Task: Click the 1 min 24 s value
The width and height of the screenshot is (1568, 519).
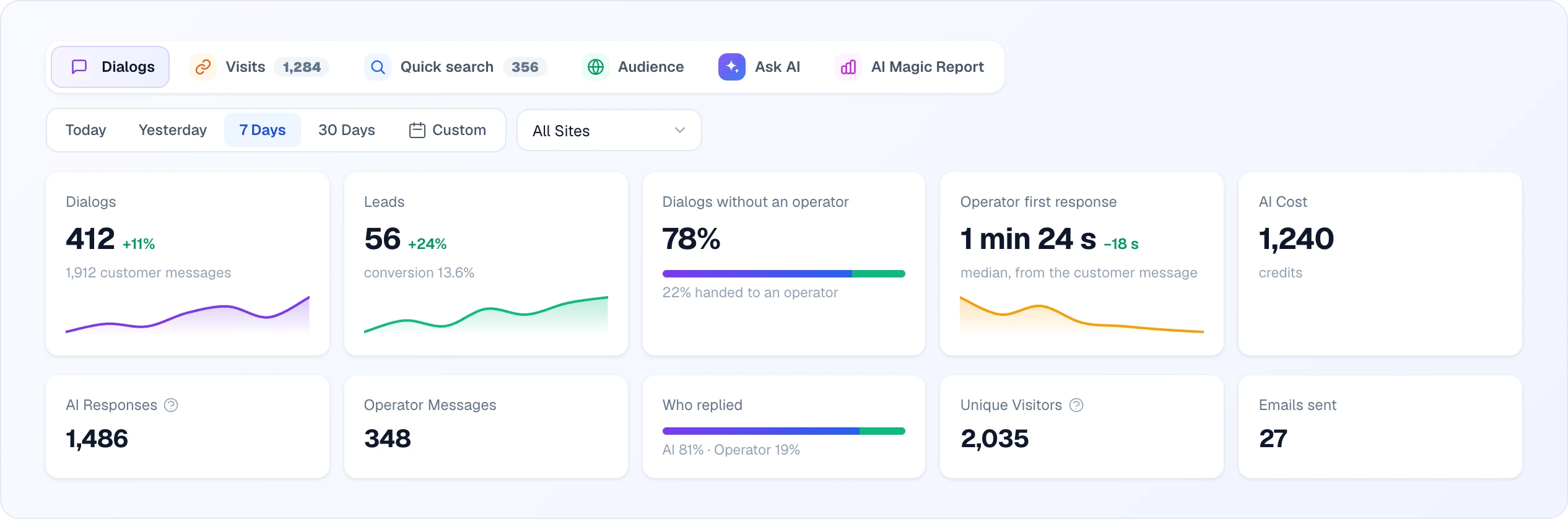Action: (x=1029, y=239)
